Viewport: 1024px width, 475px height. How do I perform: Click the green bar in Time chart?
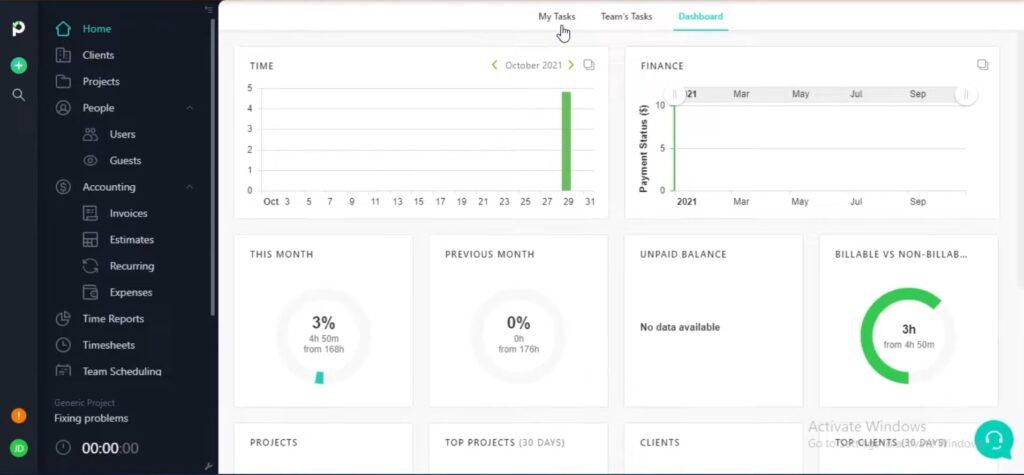566,141
